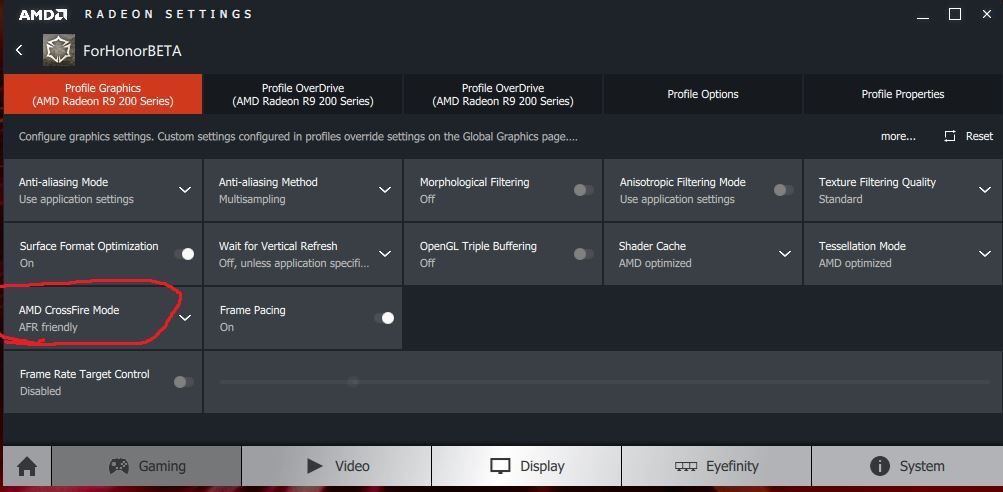Switch to the Video section
1003x492 pixels.
click(336, 466)
